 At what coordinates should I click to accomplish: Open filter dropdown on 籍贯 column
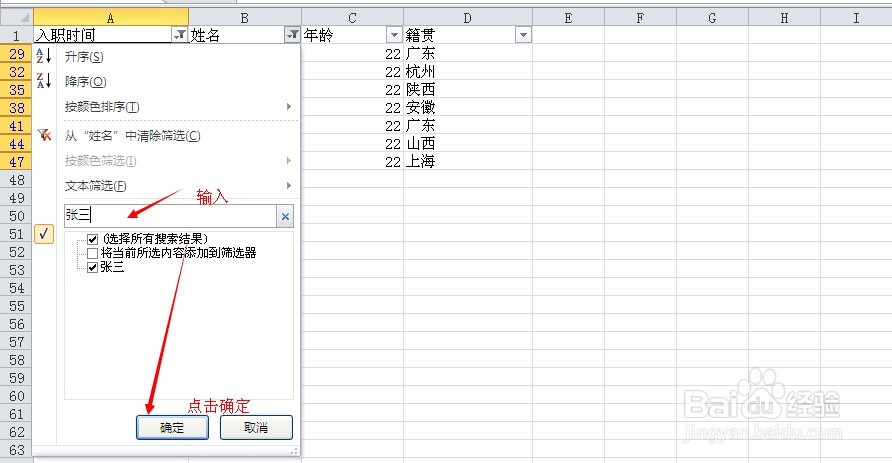(523, 35)
